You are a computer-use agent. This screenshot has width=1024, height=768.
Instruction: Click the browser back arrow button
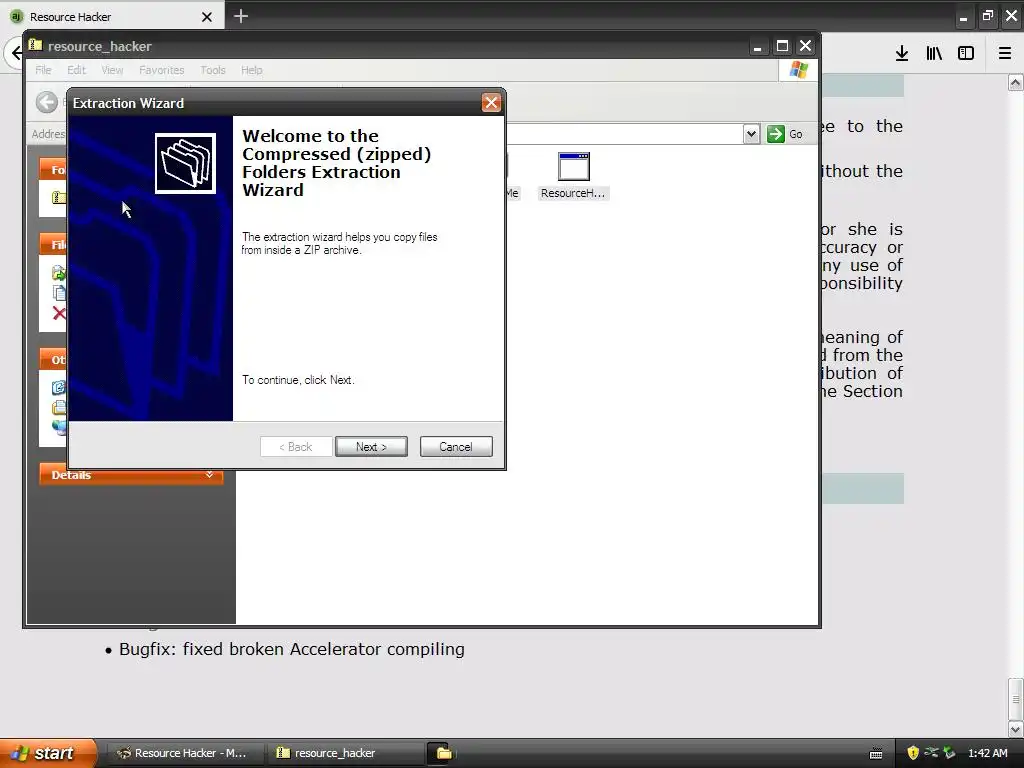(15, 54)
